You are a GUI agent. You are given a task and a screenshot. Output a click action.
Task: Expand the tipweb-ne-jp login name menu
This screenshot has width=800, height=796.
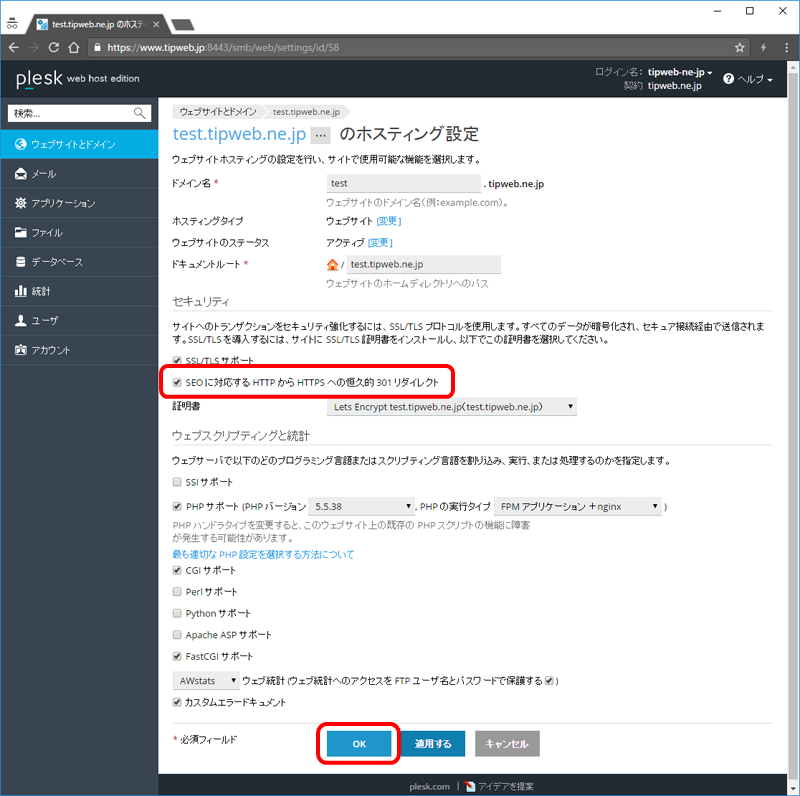click(680, 72)
